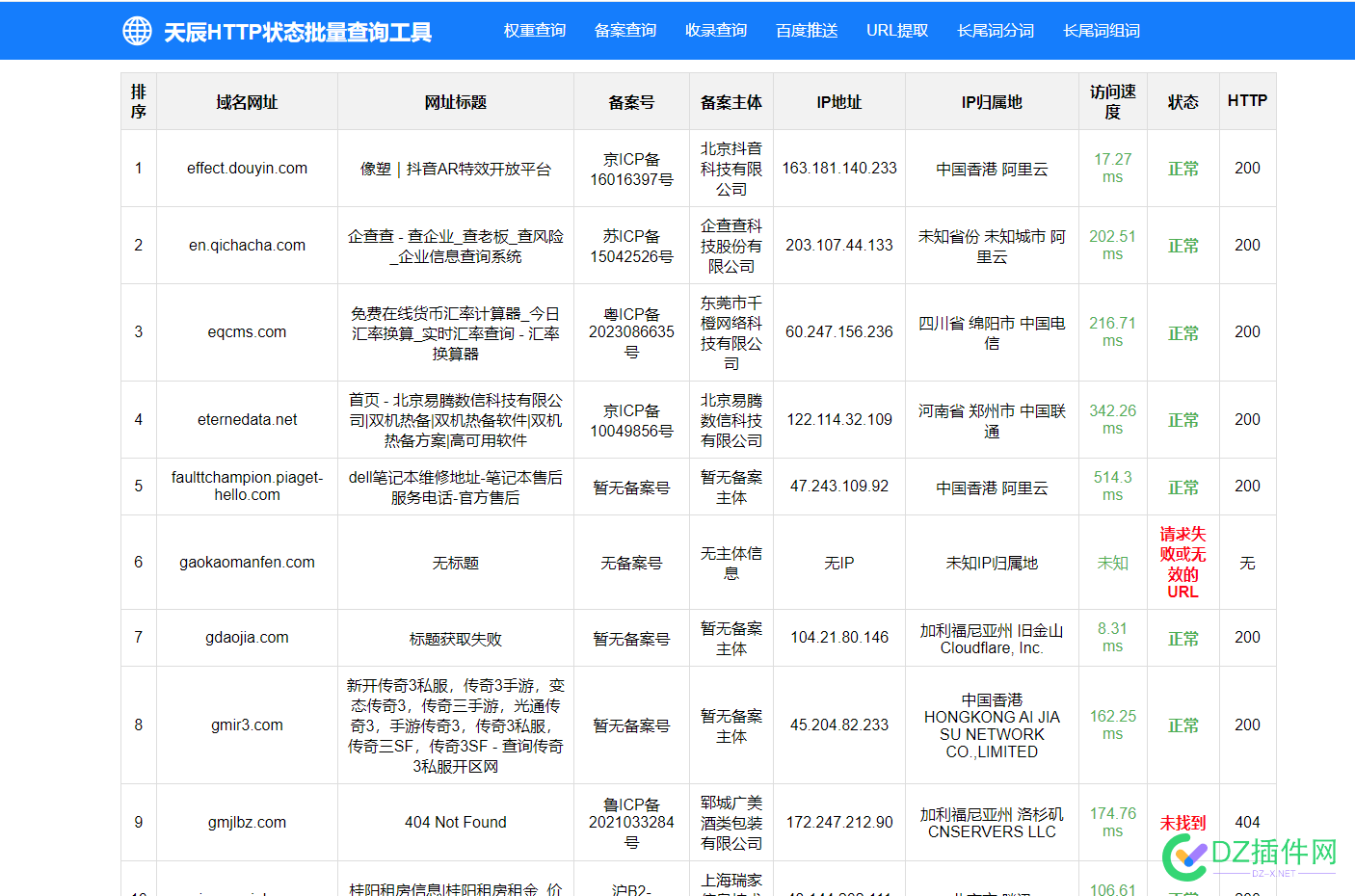Click the 备案号 column header

631,102
